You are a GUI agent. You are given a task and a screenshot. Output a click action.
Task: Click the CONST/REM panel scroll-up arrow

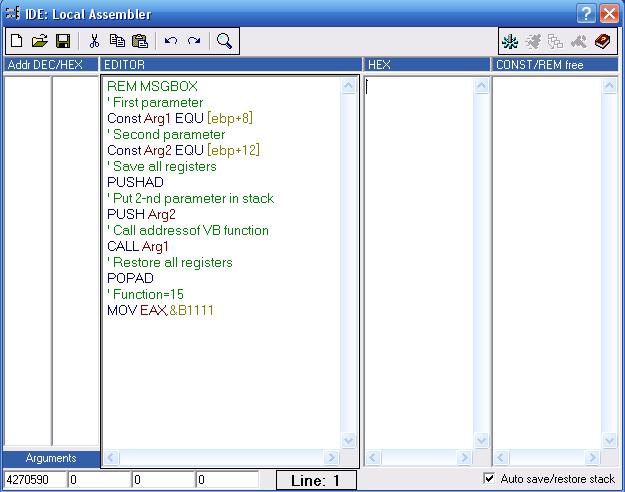tap(610, 86)
